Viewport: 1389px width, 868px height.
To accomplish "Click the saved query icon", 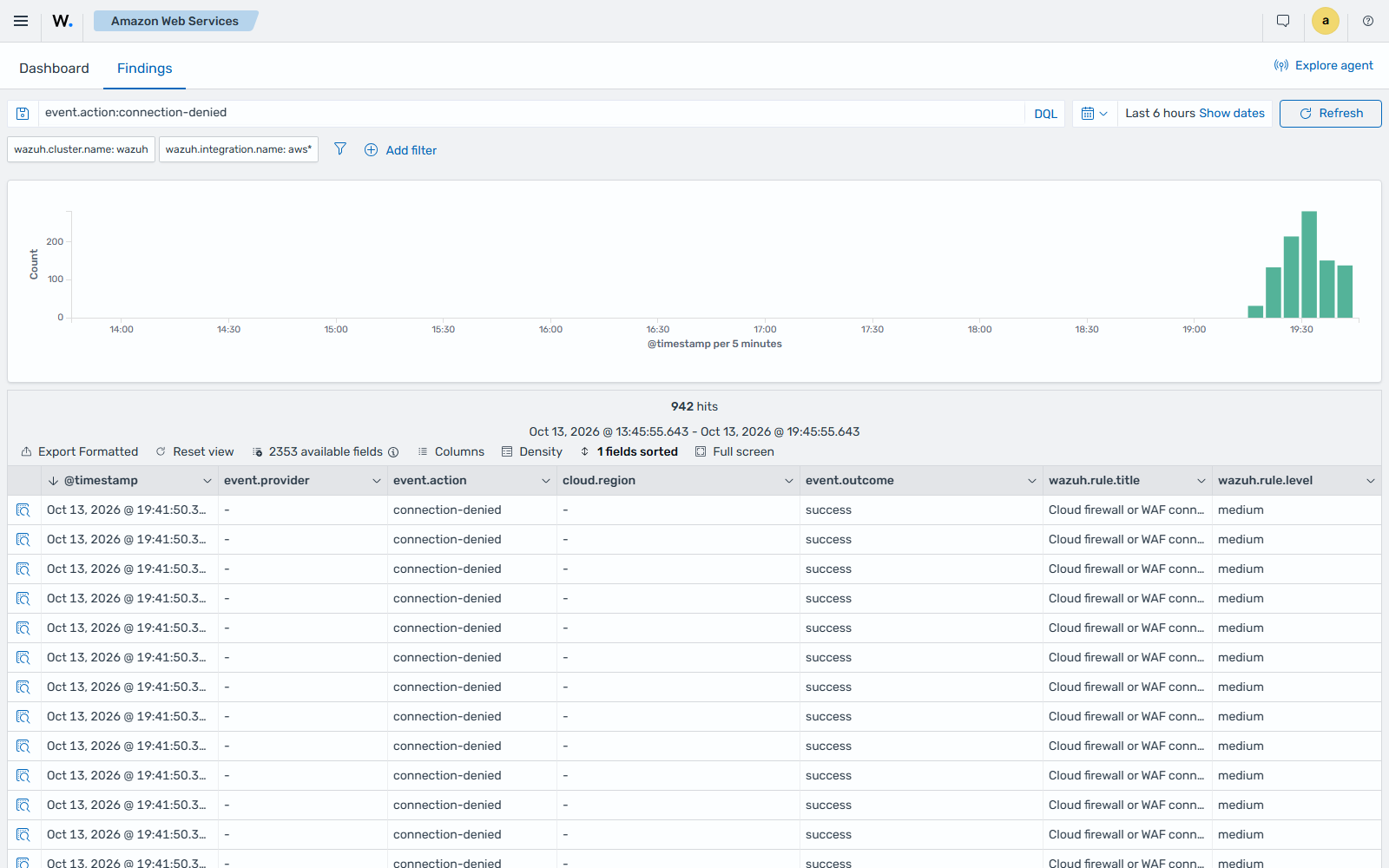I will pos(23,114).
